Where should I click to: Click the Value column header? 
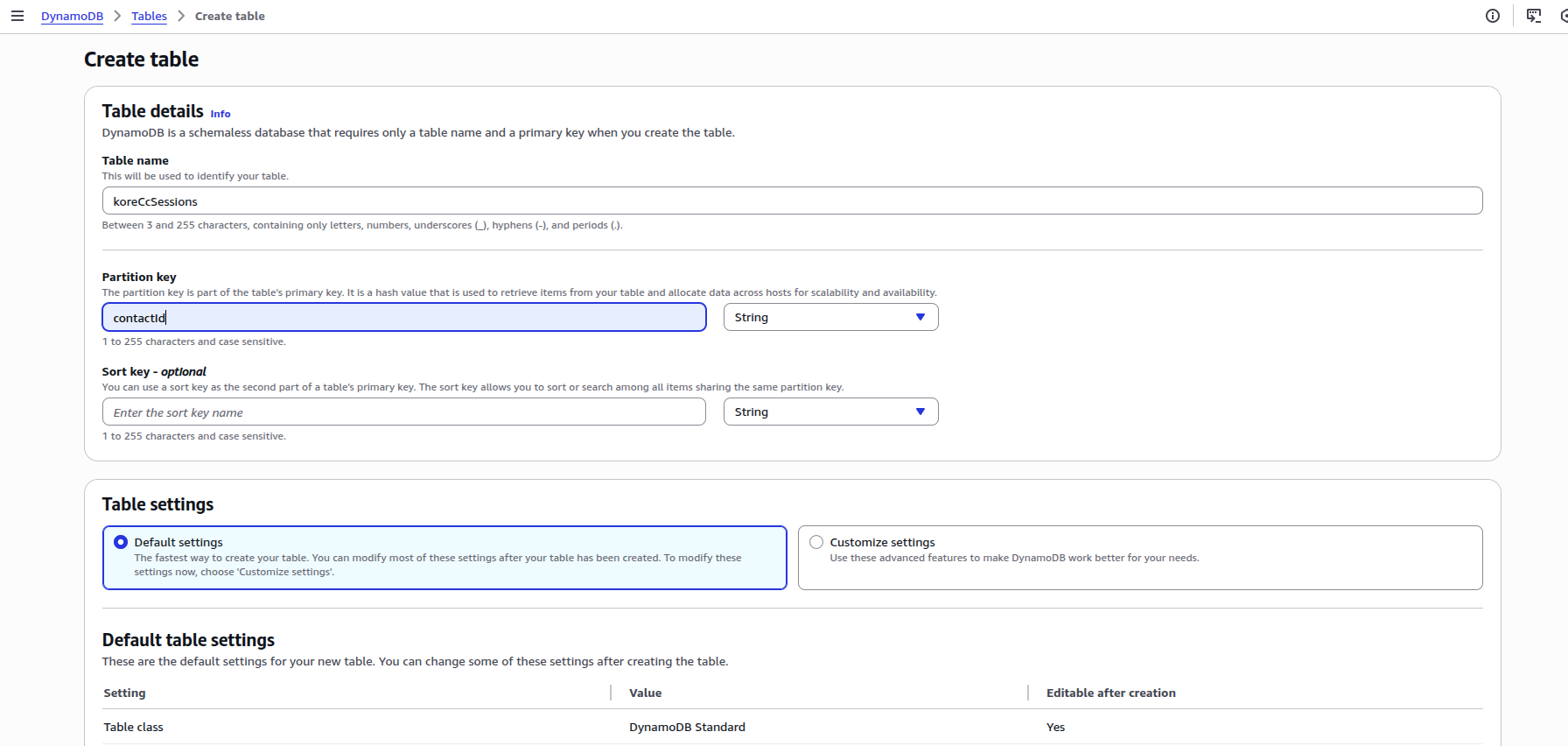(645, 693)
